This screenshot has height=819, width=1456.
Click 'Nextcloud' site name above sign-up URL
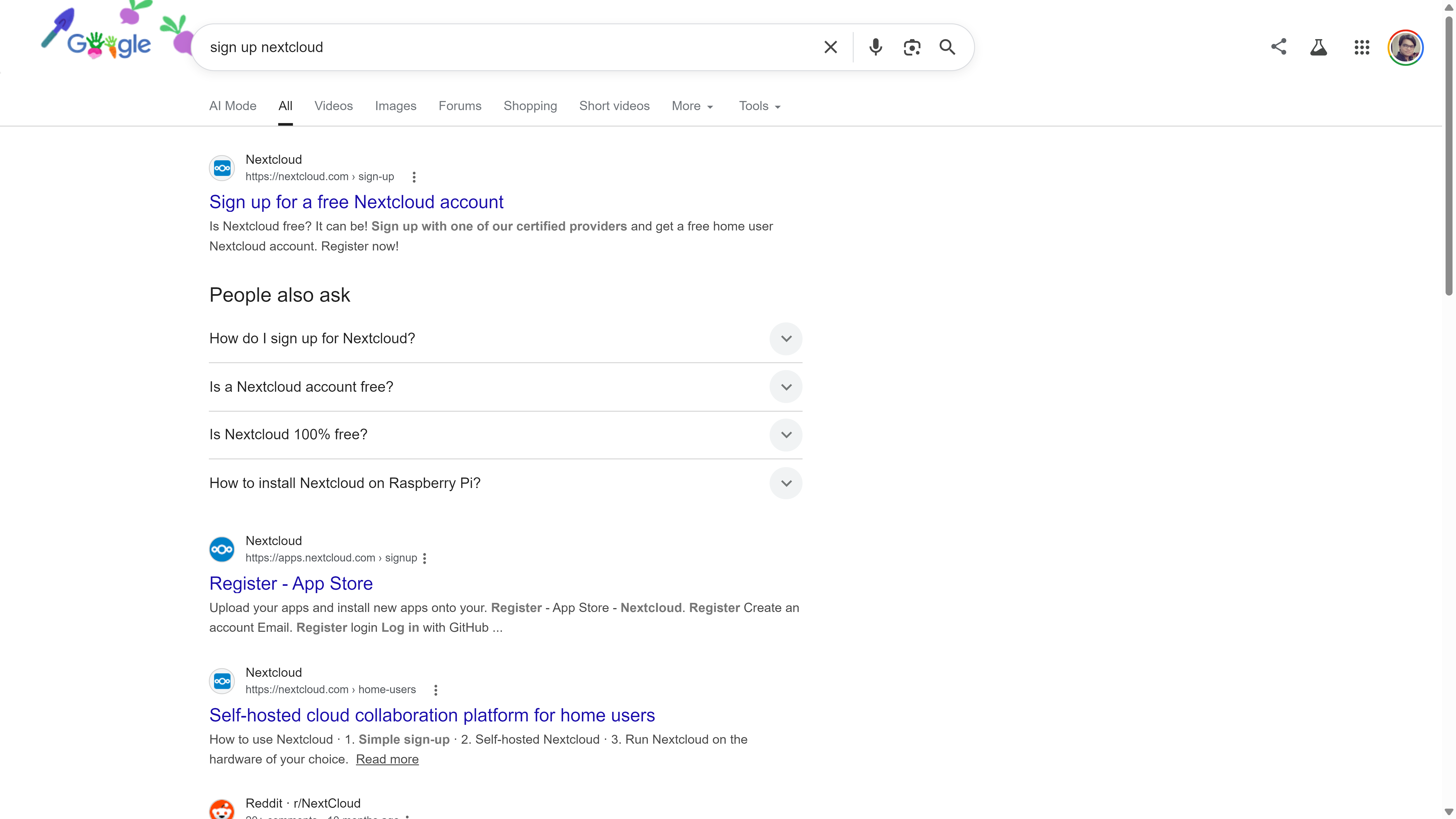point(273,160)
